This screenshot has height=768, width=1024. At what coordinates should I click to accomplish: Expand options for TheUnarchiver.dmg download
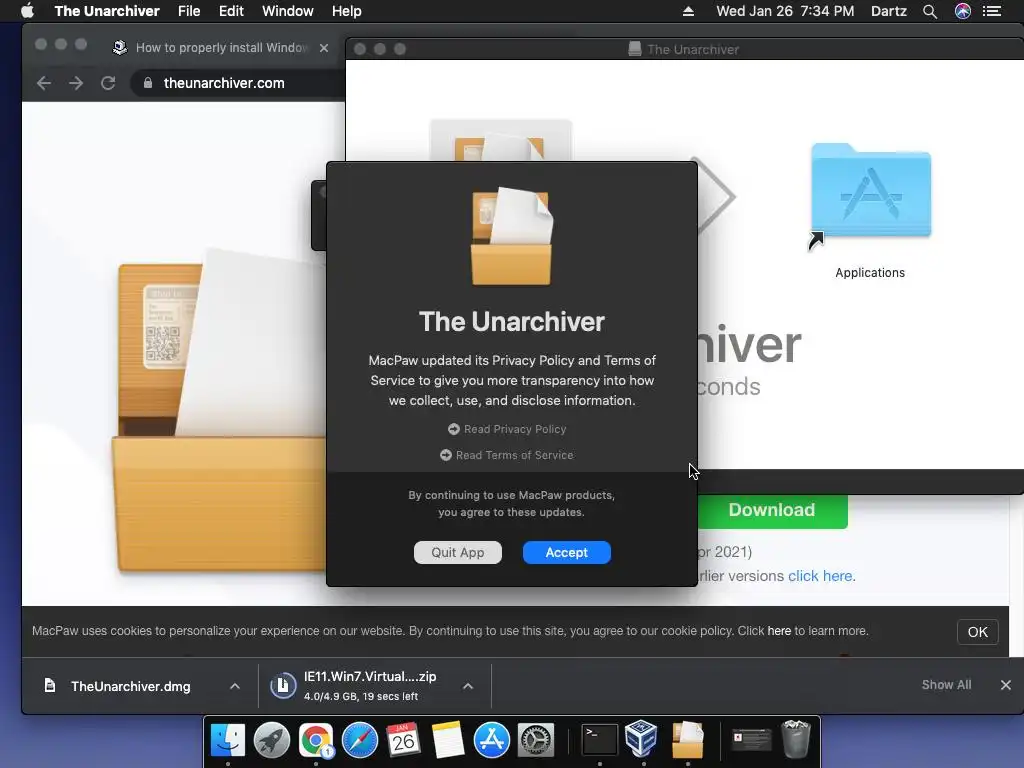pos(235,686)
